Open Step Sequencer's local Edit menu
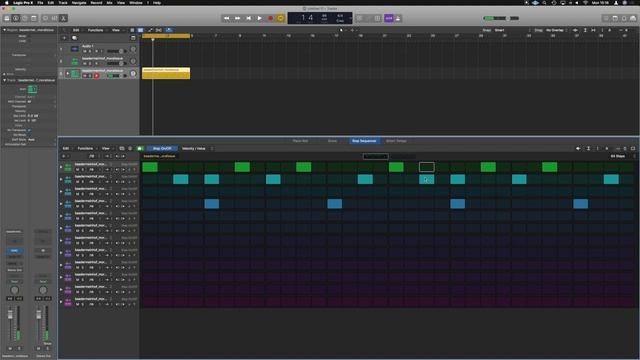This screenshot has height=360, width=640. [66, 149]
